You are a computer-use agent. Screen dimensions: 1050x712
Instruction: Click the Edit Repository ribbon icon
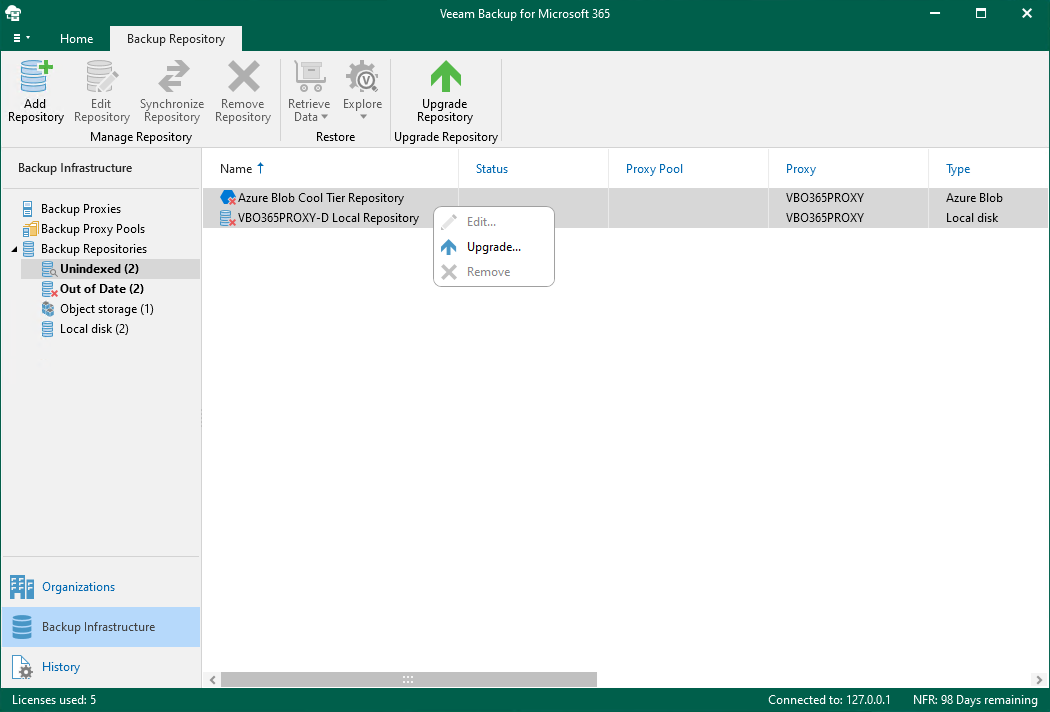tap(102, 76)
